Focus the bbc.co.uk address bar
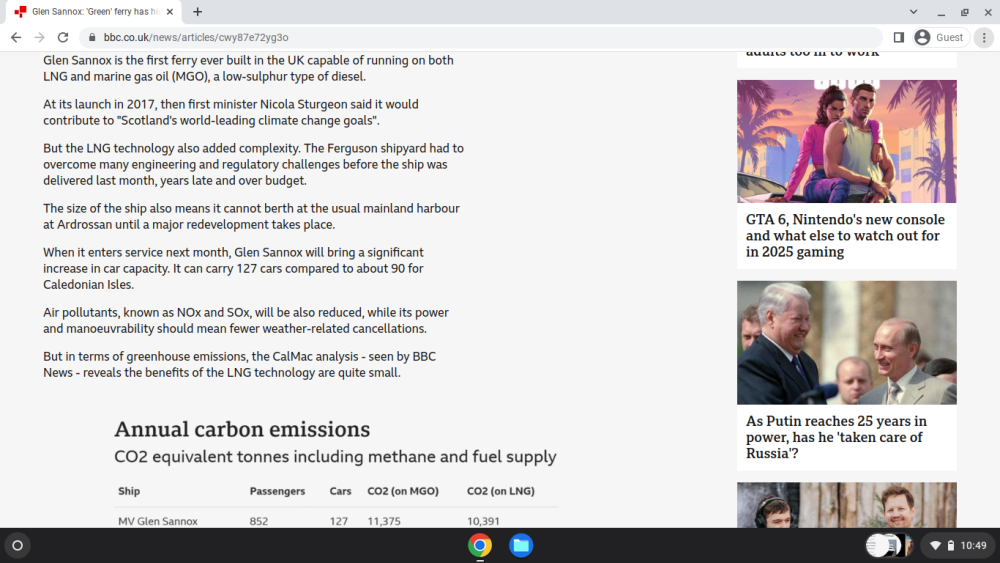The height and width of the screenshot is (563, 1000). coord(482,38)
